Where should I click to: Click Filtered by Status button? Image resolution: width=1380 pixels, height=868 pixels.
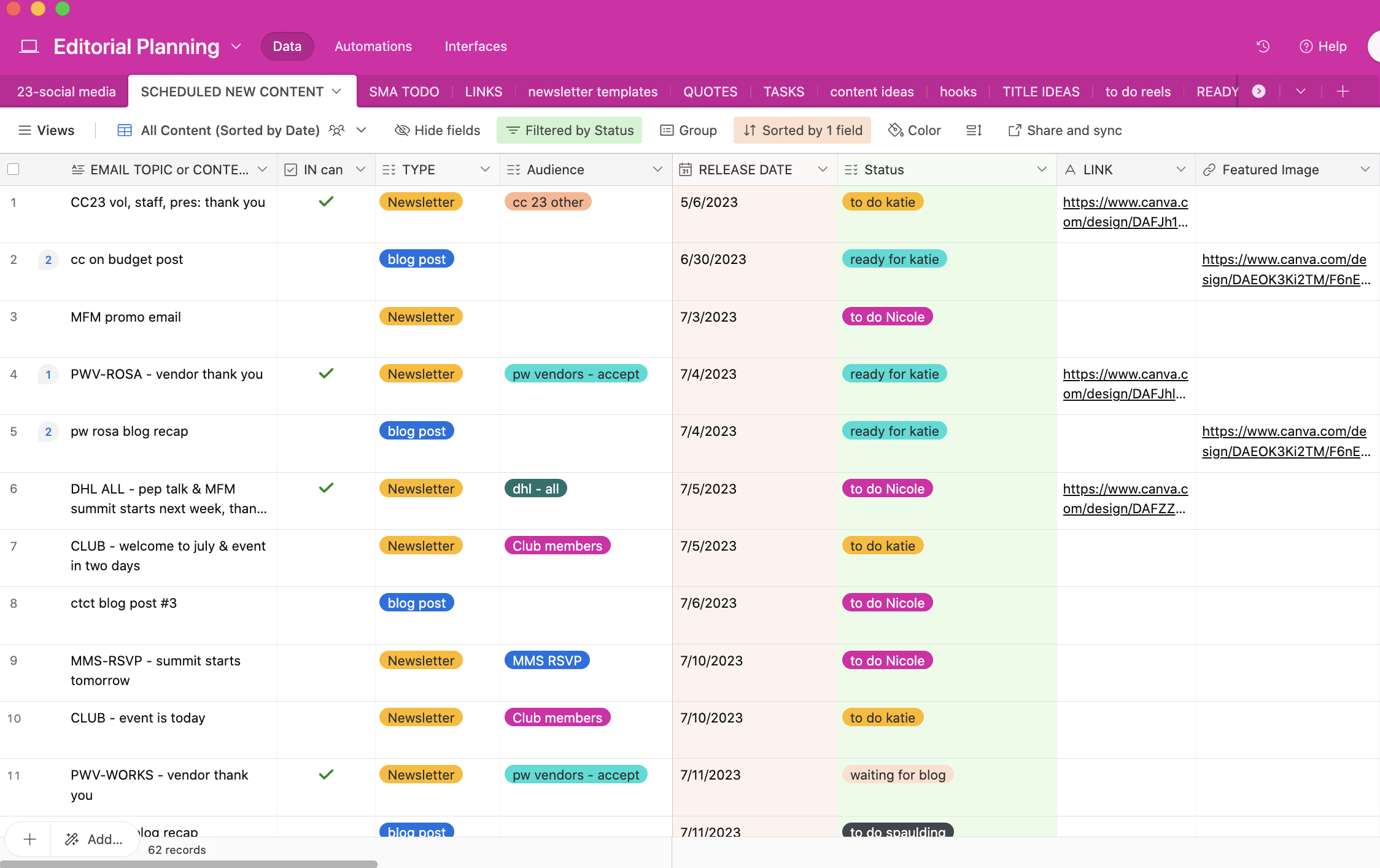click(x=569, y=130)
